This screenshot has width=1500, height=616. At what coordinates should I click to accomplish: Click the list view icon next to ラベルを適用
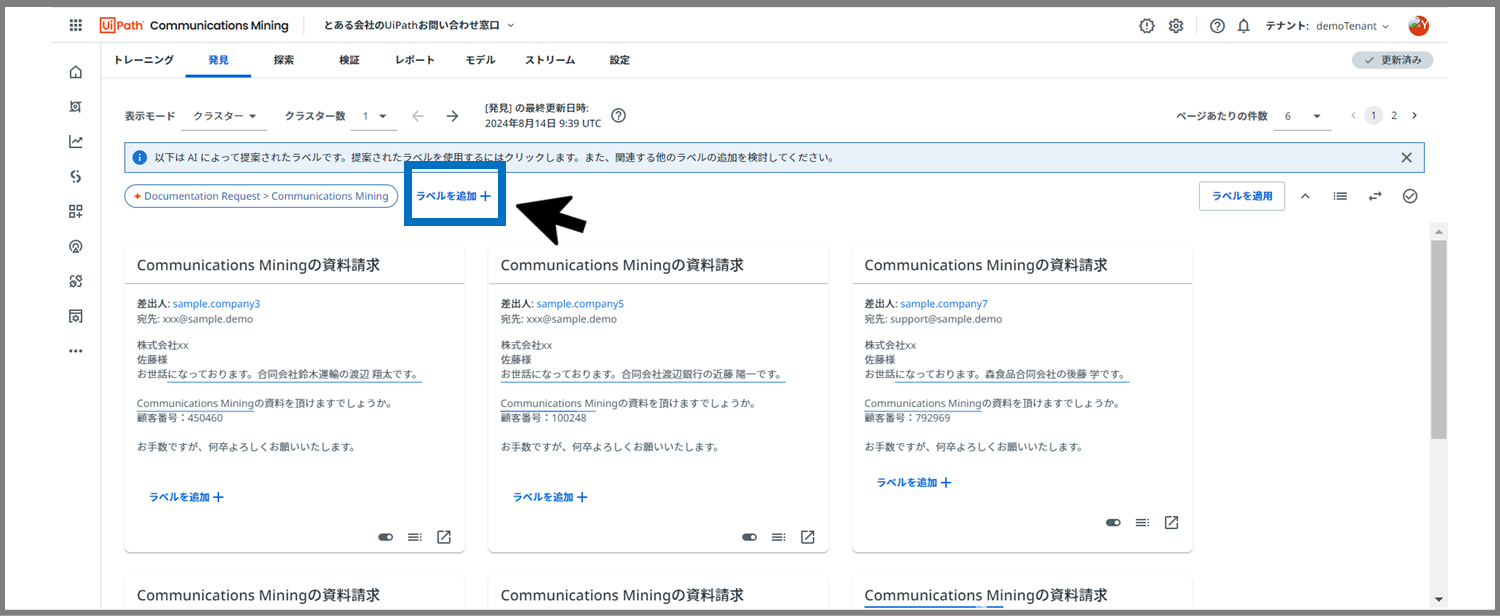tap(1340, 196)
